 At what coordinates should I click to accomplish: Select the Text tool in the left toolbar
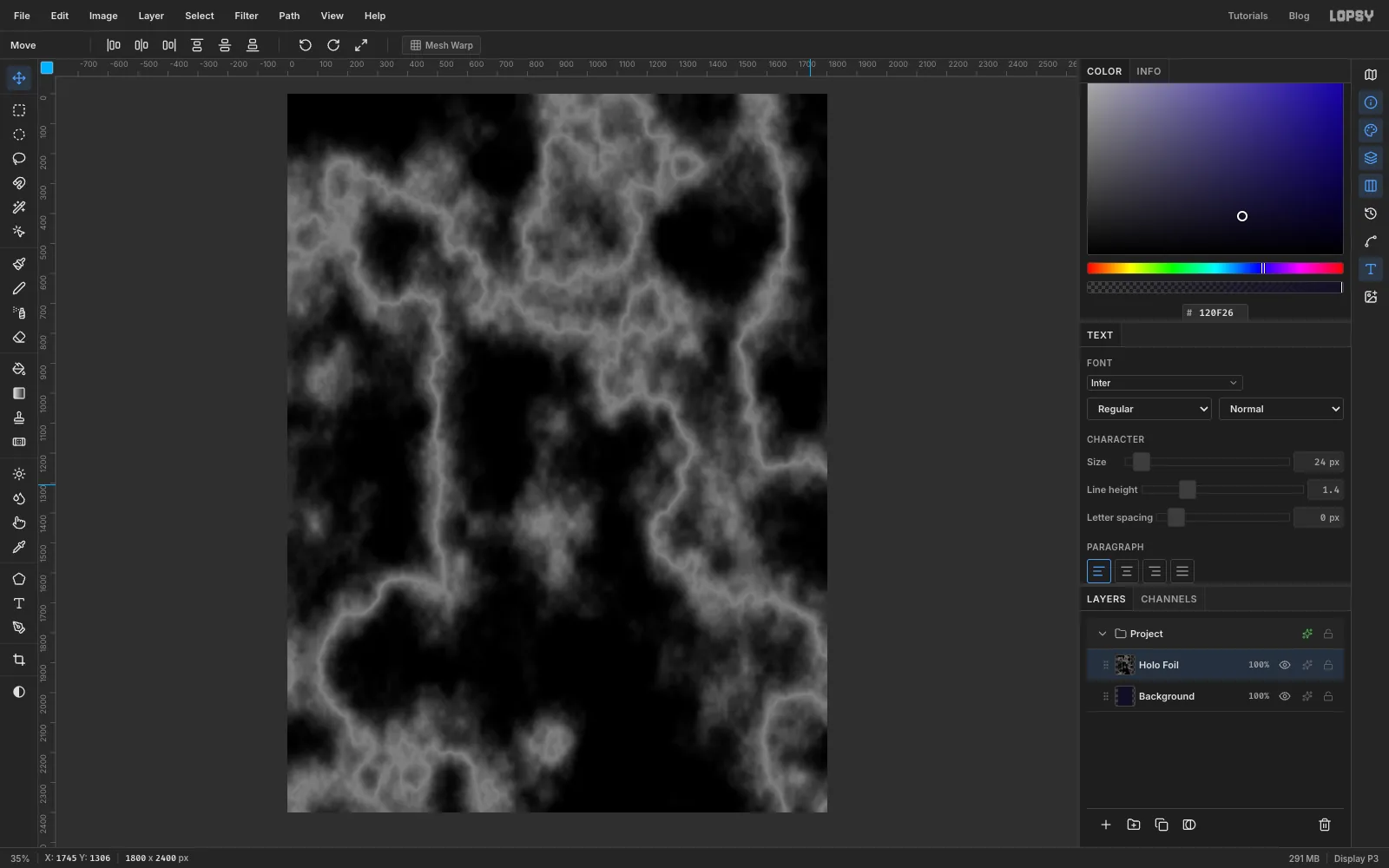[19, 603]
